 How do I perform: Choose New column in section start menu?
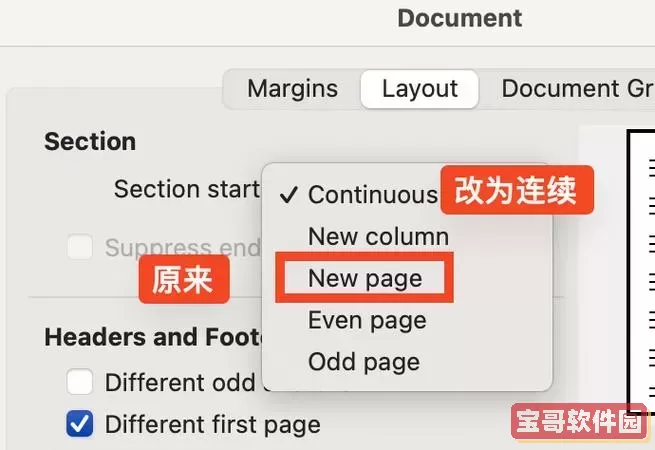pos(378,236)
